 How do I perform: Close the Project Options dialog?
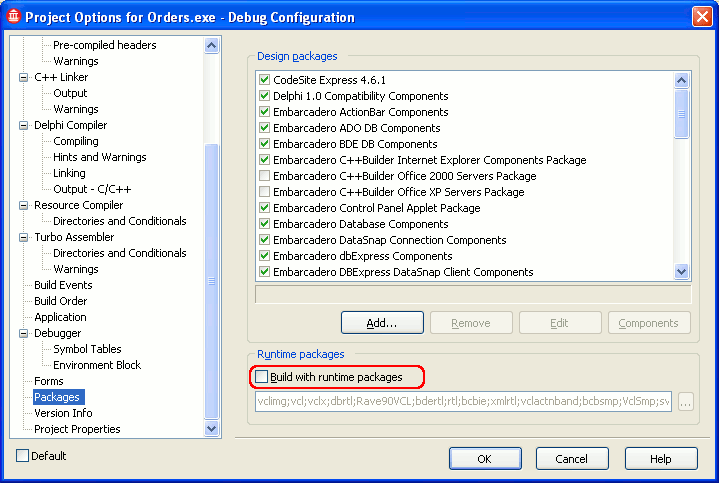(702, 17)
